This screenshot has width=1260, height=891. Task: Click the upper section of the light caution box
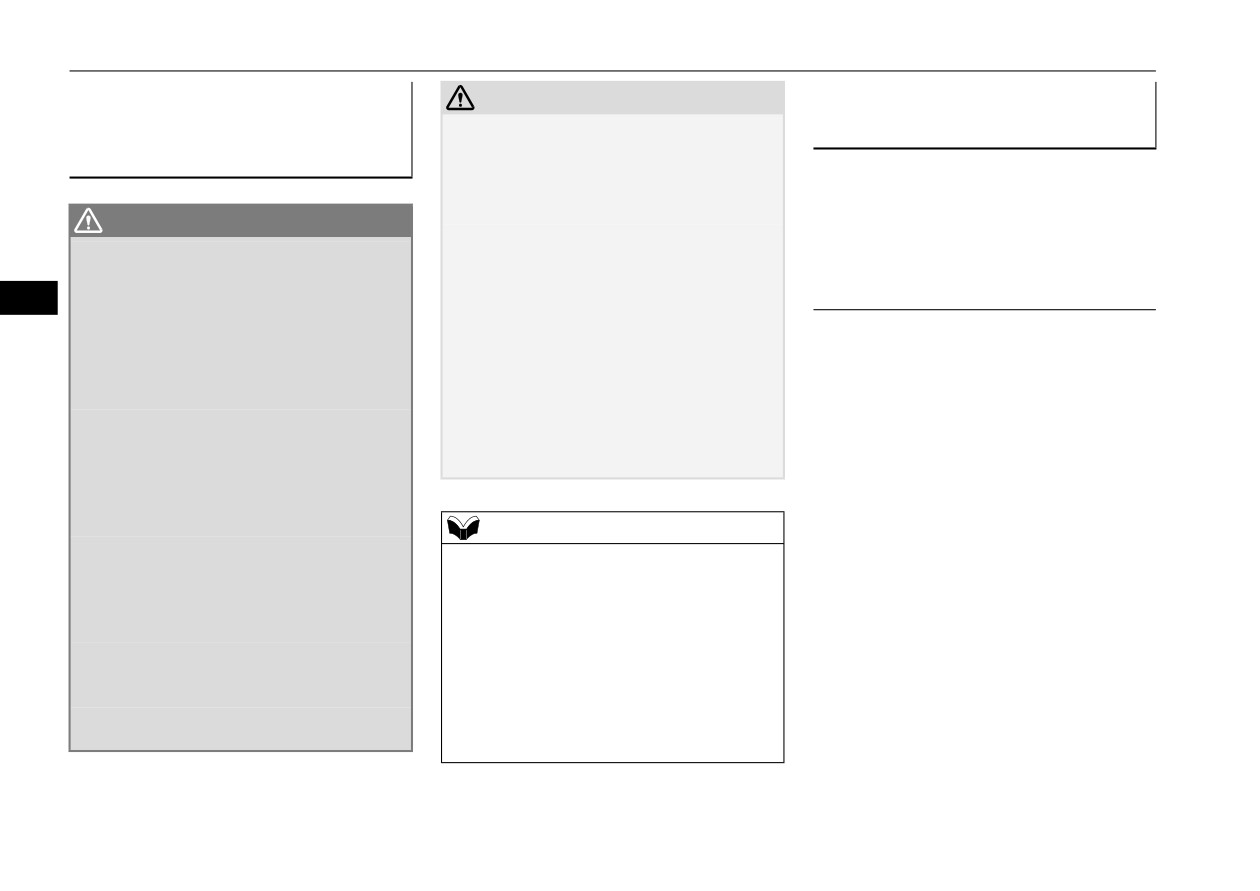[x=613, y=170]
